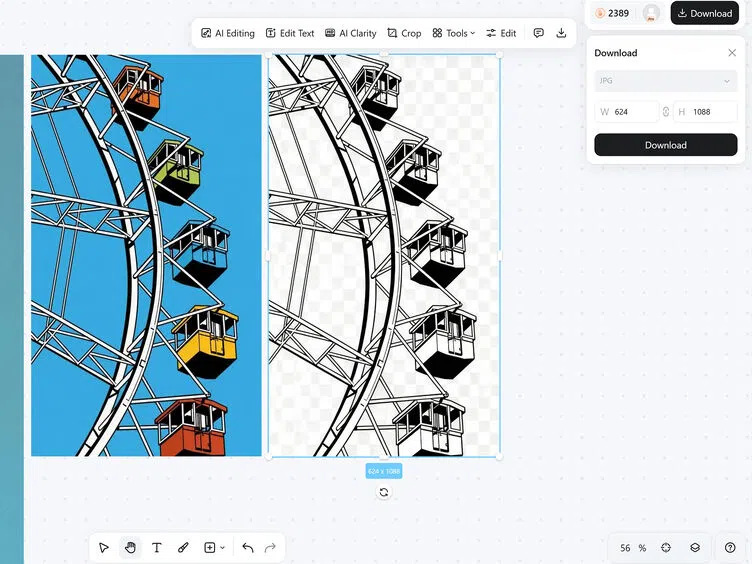Image resolution: width=752 pixels, height=564 pixels.
Task: Click the width input field showing 624
Action: click(x=626, y=112)
